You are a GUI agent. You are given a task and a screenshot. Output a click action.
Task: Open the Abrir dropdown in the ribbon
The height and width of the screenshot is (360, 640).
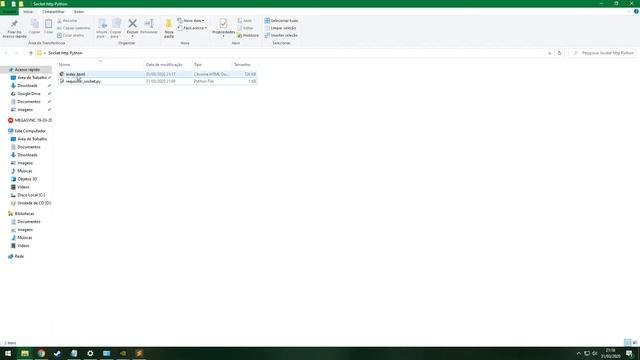(245, 20)
